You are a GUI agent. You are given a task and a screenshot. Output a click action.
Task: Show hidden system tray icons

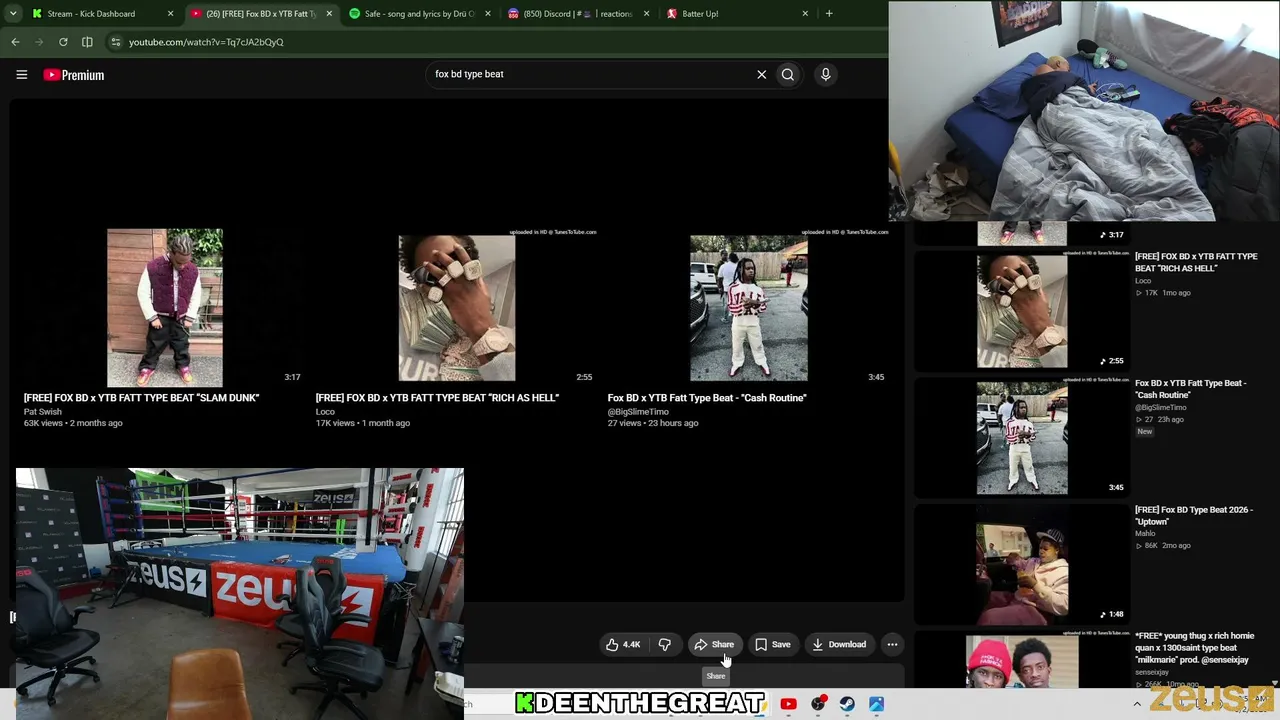[x=1136, y=704]
